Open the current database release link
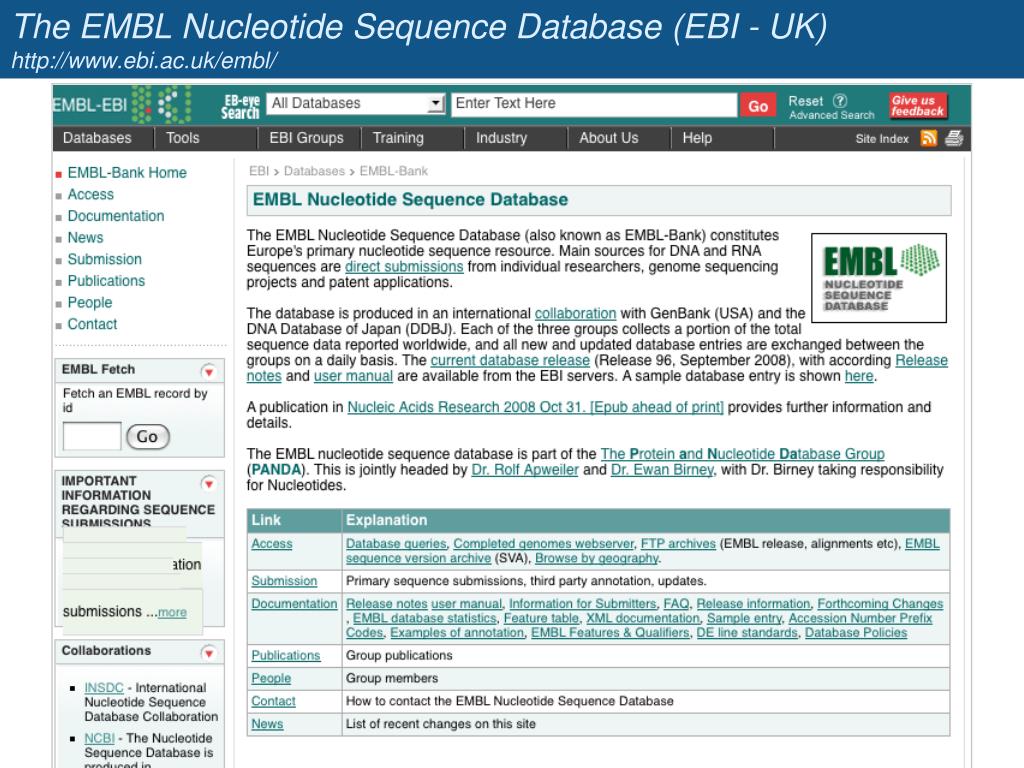The width and height of the screenshot is (1024, 768). (x=510, y=360)
